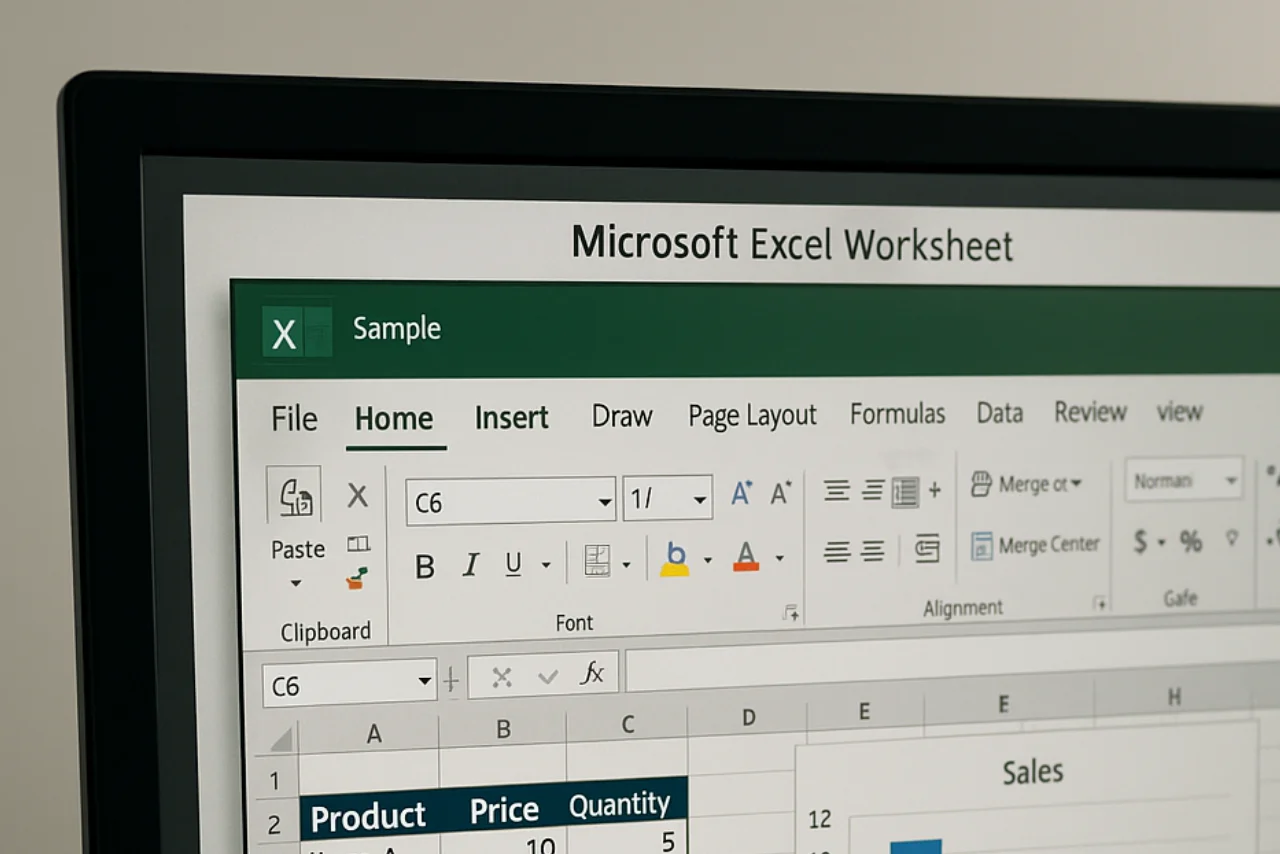The height and width of the screenshot is (854, 1280).
Task: Open the Normal cell style combo box
Action: pyautogui.click(x=1183, y=479)
